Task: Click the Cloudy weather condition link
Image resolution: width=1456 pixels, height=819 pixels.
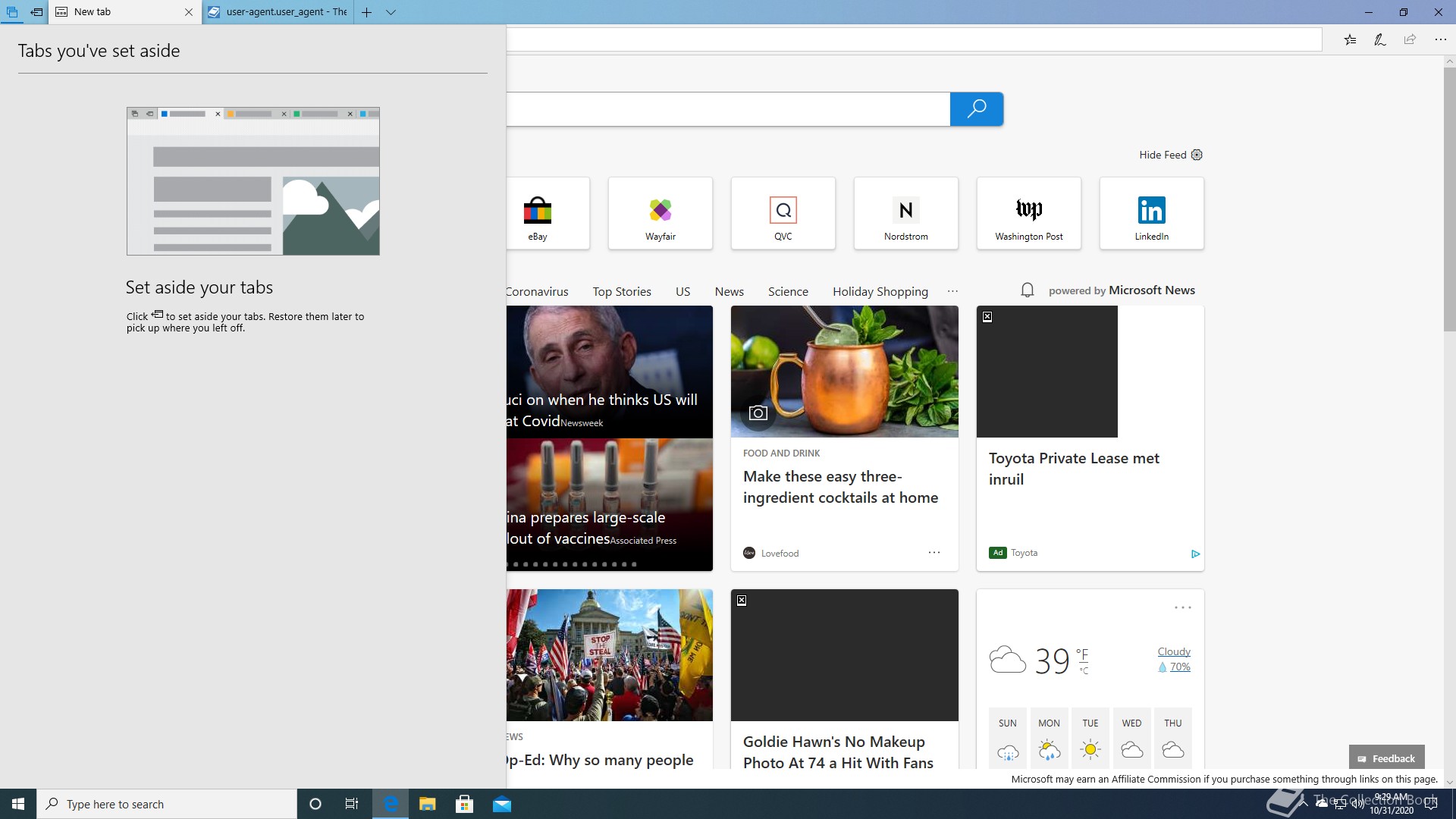Action: pos(1174,651)
